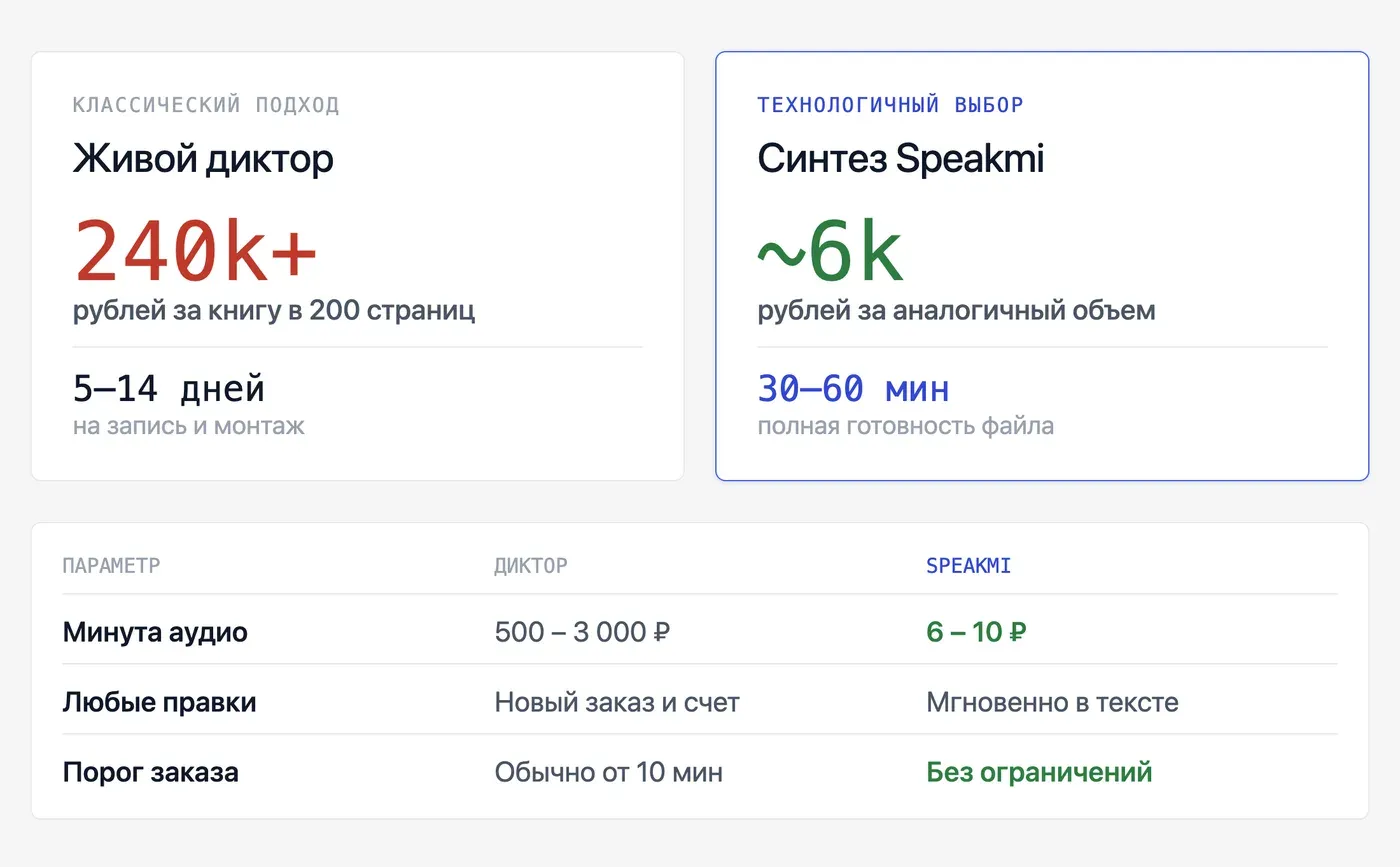Click the 'Новый заказ и счет' cell
The width and height of the screenshot is (1400, 867).
(617, 702)
